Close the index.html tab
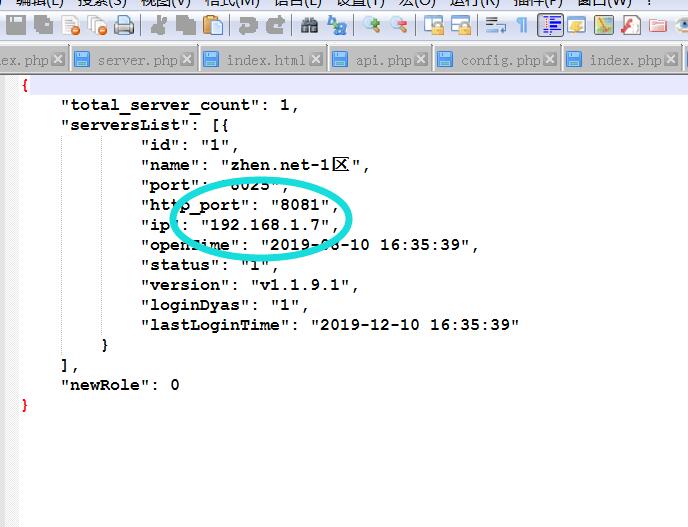 pos(316,60)
